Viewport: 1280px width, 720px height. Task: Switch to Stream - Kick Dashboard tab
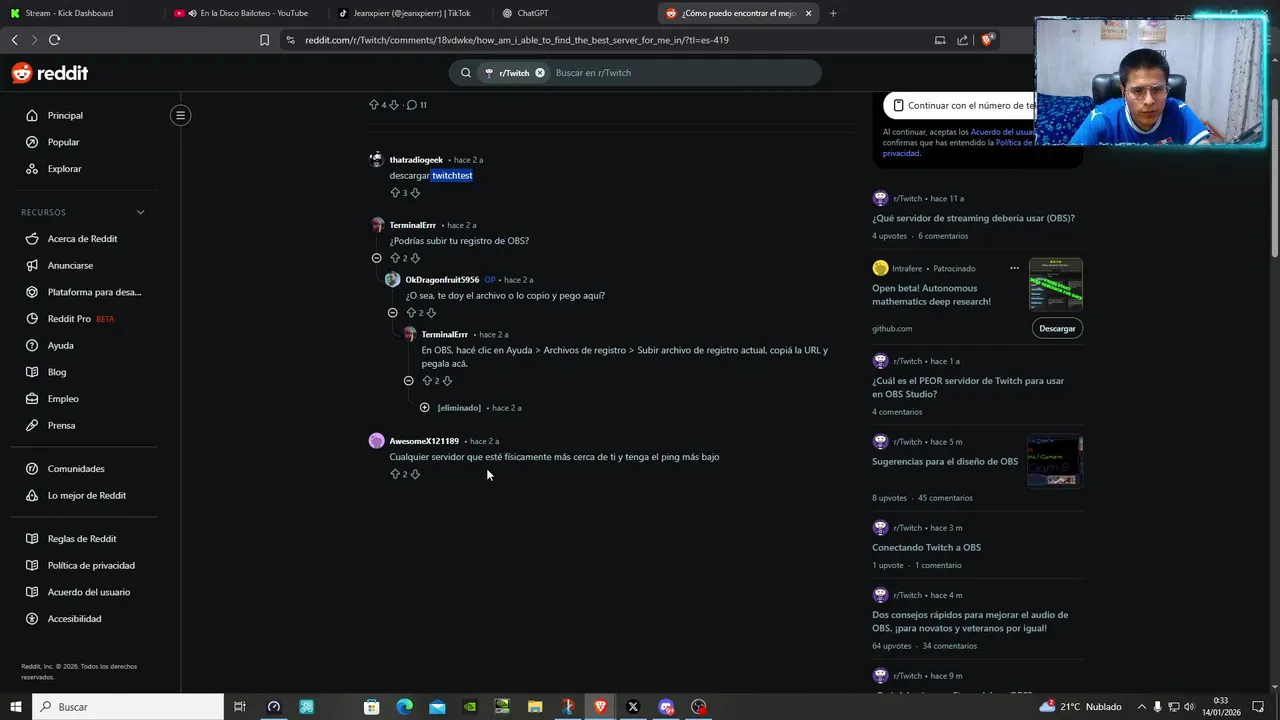tap(80, 13)
